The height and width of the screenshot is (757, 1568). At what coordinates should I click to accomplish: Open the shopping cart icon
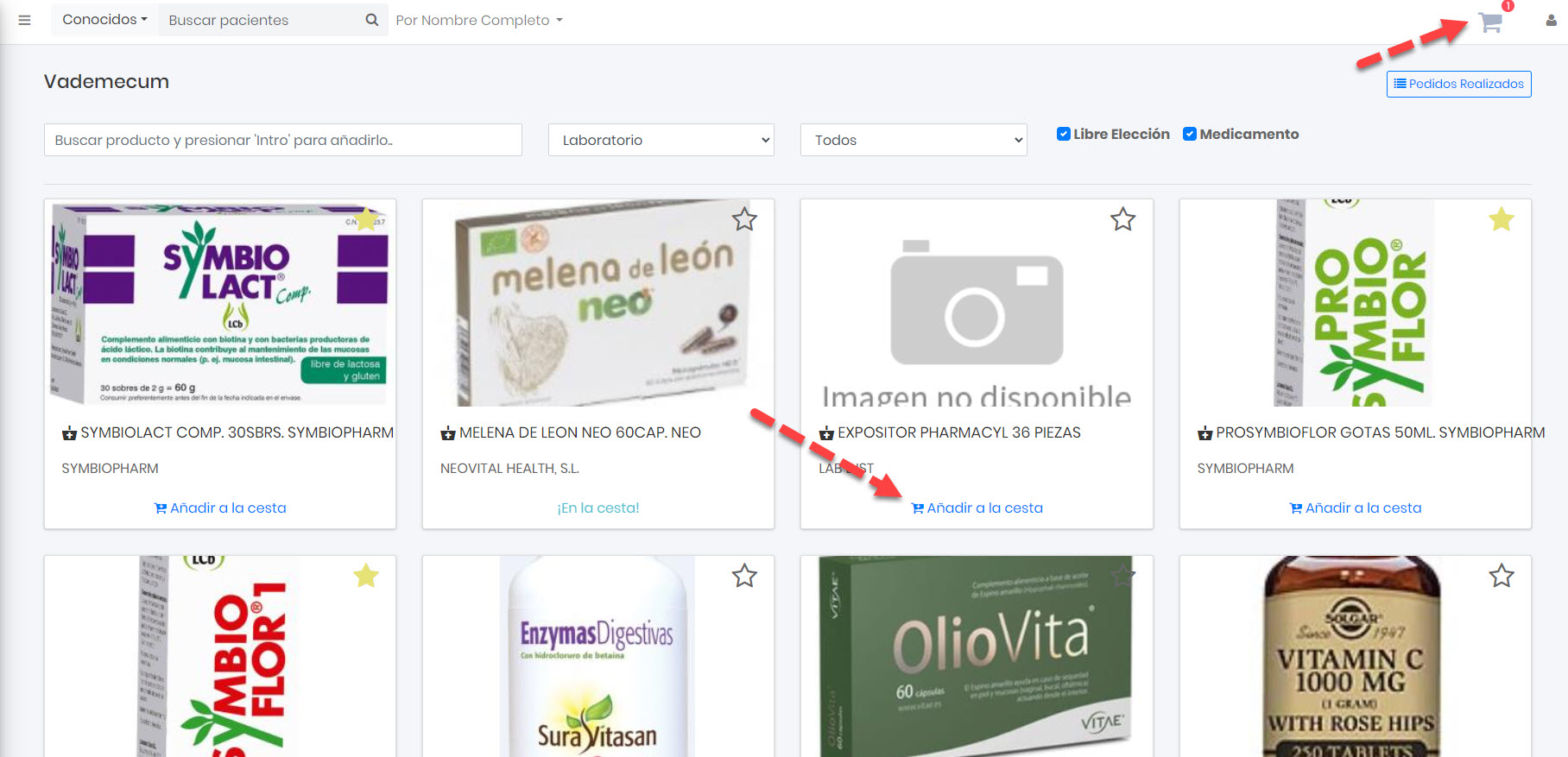click(x=1489, y=22)
